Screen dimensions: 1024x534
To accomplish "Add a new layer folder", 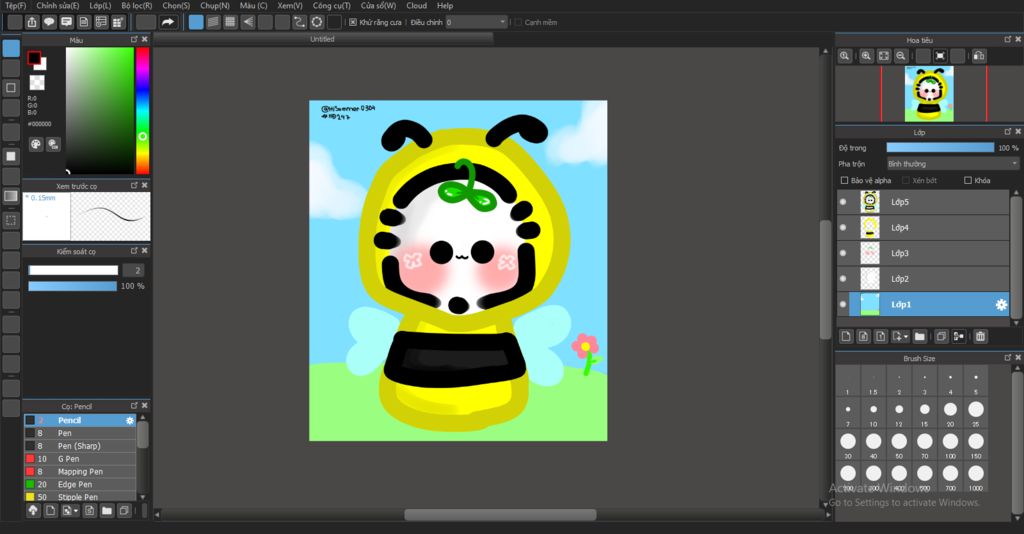I will [919, 336].
